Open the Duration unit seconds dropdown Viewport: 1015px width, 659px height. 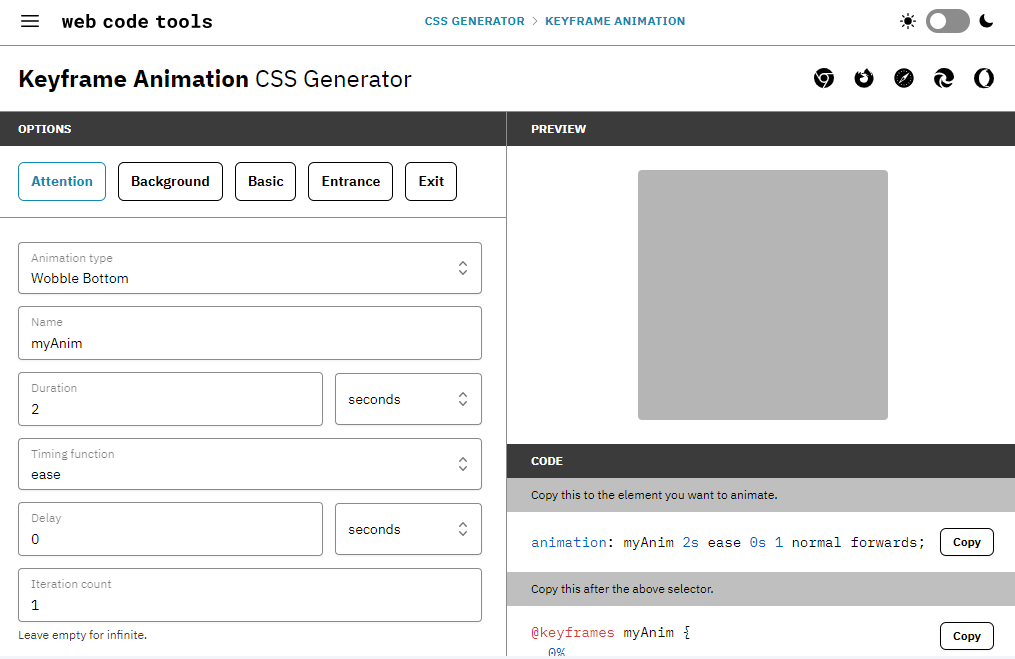click(408, 399)
